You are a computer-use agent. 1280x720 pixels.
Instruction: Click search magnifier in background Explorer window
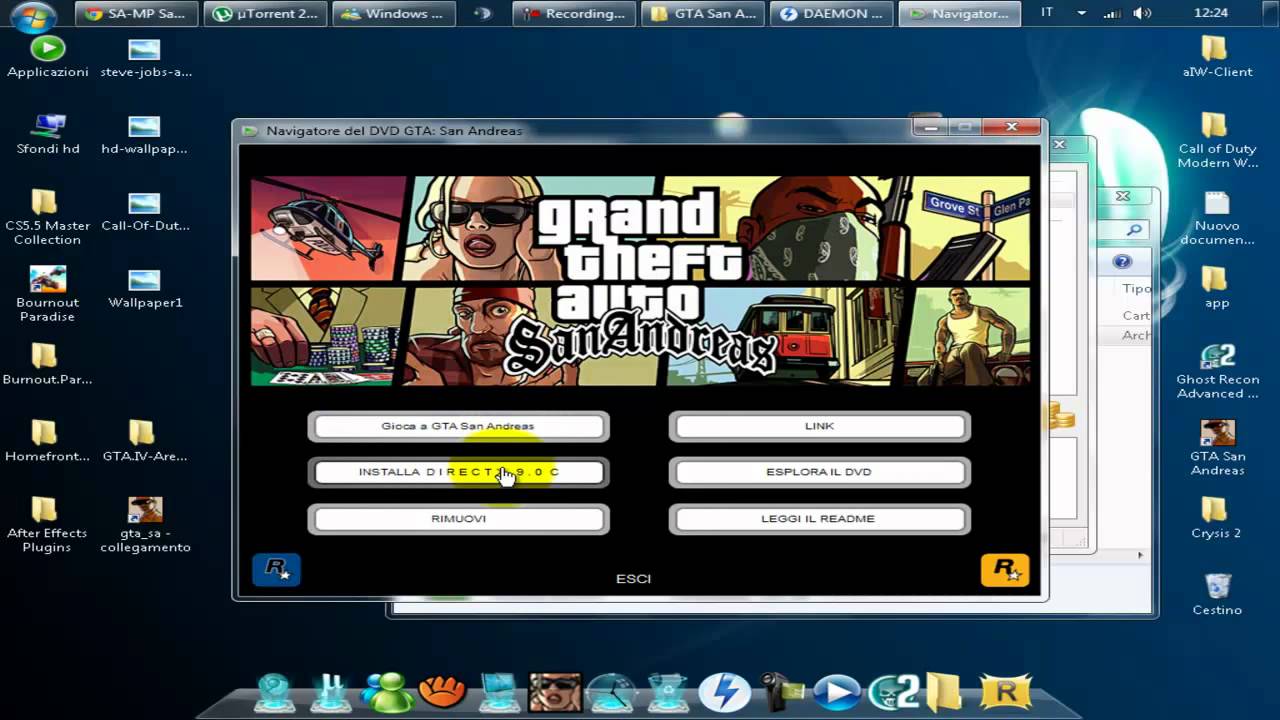point(1133,230)
